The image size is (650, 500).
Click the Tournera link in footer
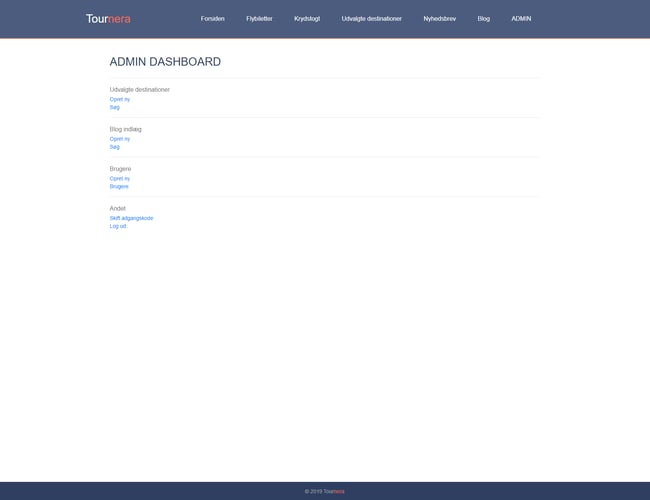click(x=334, y=491)
